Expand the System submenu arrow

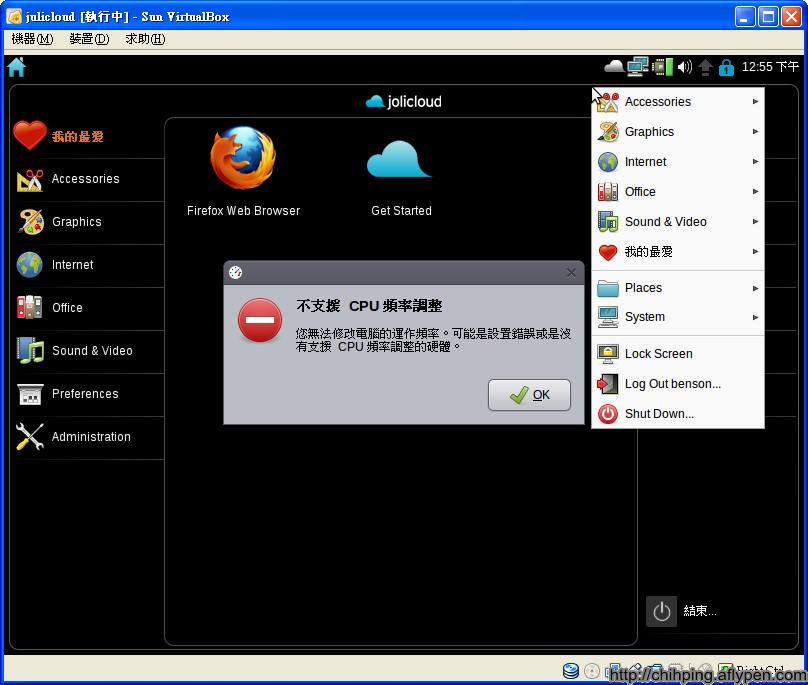click(x=755, y=317)
